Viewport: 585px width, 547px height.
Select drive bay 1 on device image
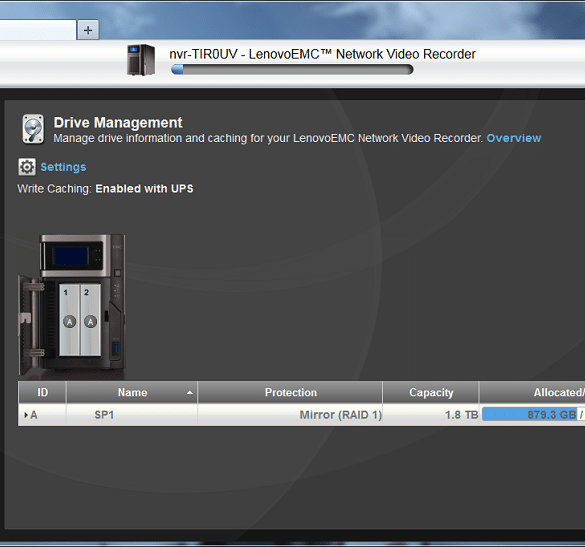pyautogui.click(x=69, y=319)
